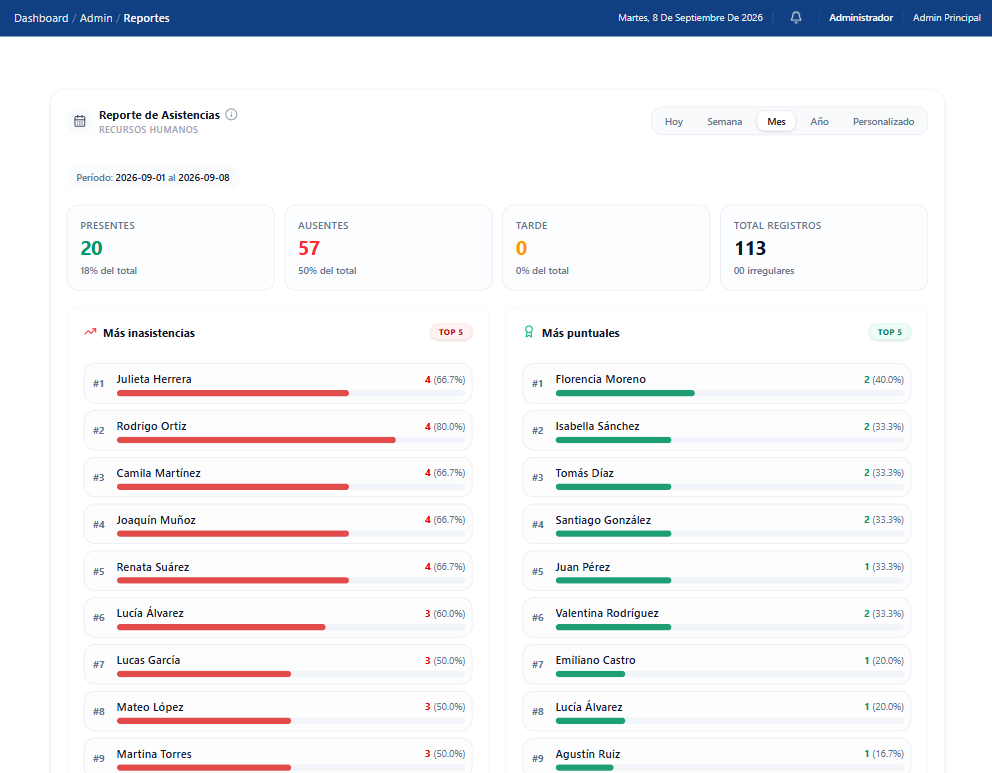Click the Más inasistencias heading
Viewport: 992px width, 773px height.
(x=149, y=333)
